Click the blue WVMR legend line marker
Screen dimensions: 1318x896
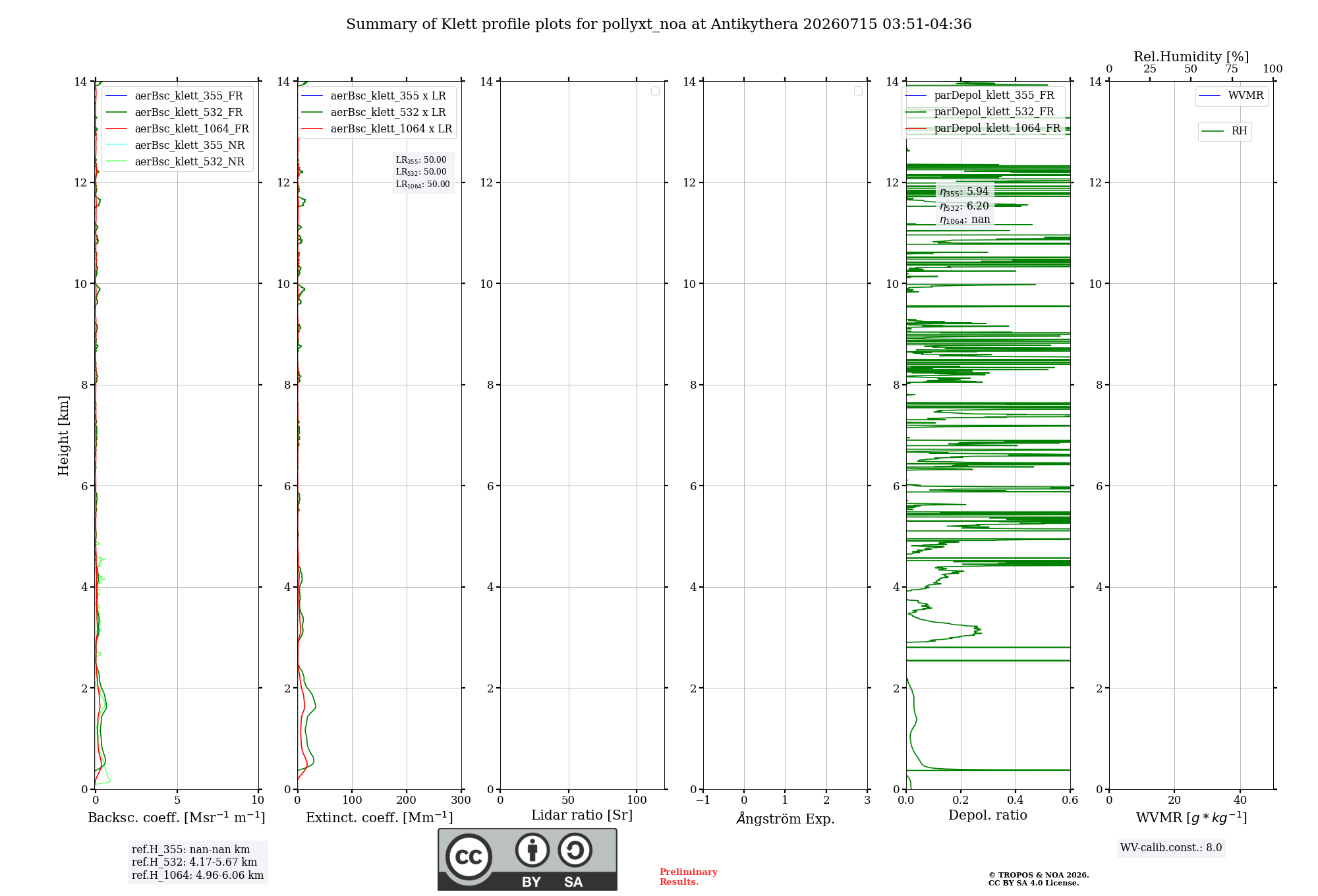[1210, 96]
